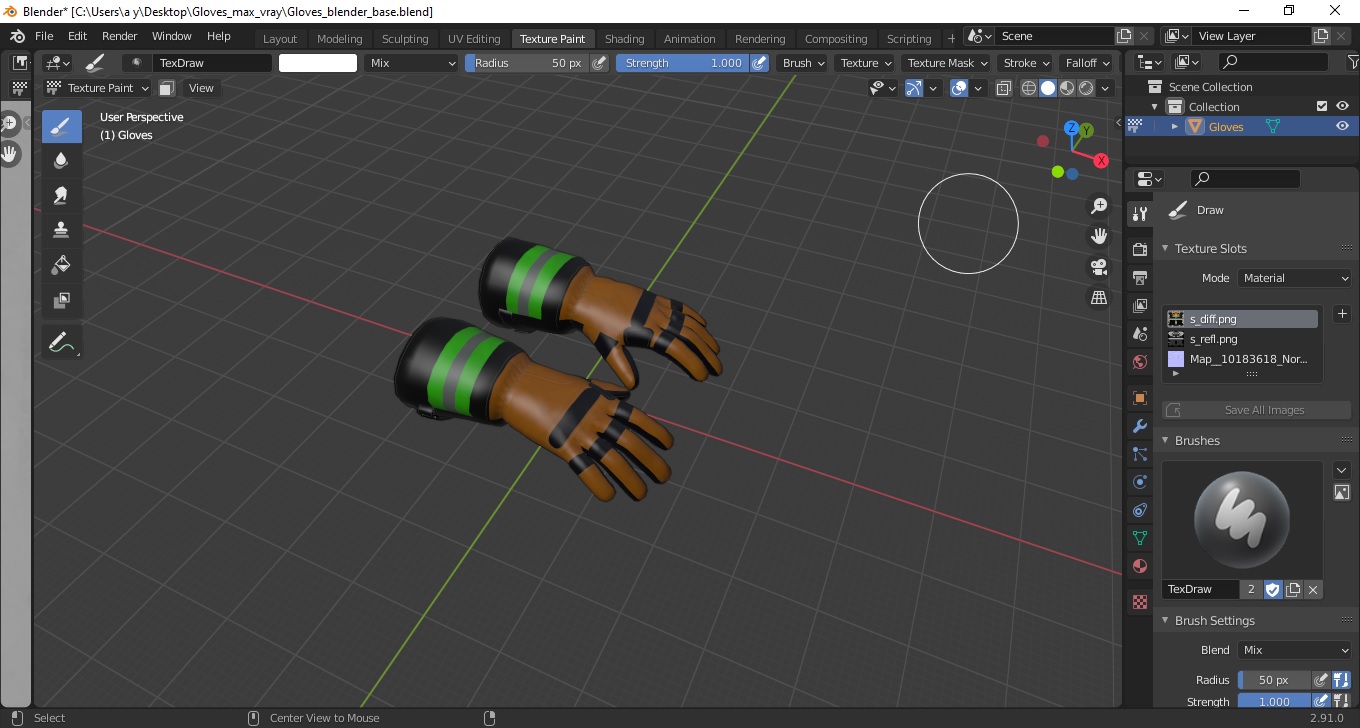This screenshot has width=1360, height=728.
Task: Open the texture slot Mode Material dropdown
Action: (x=1294, y=278)
